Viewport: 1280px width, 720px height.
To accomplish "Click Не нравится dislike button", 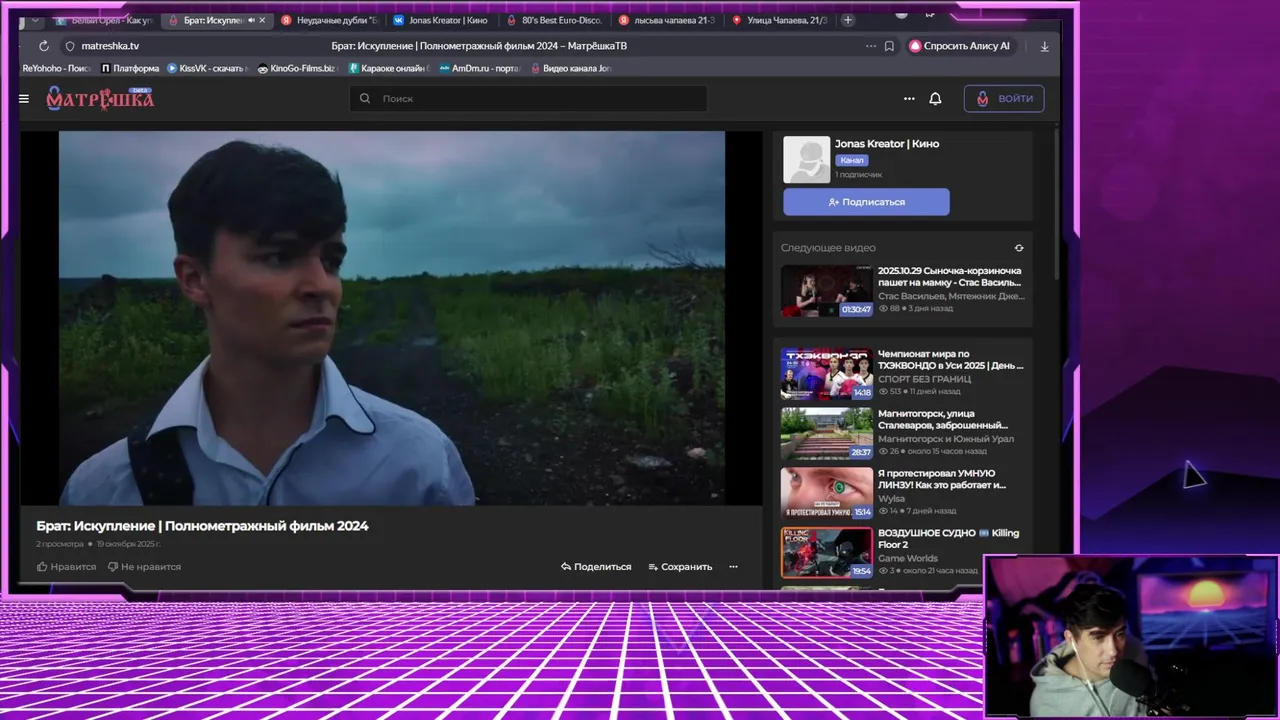I will (x=144, y=567).
